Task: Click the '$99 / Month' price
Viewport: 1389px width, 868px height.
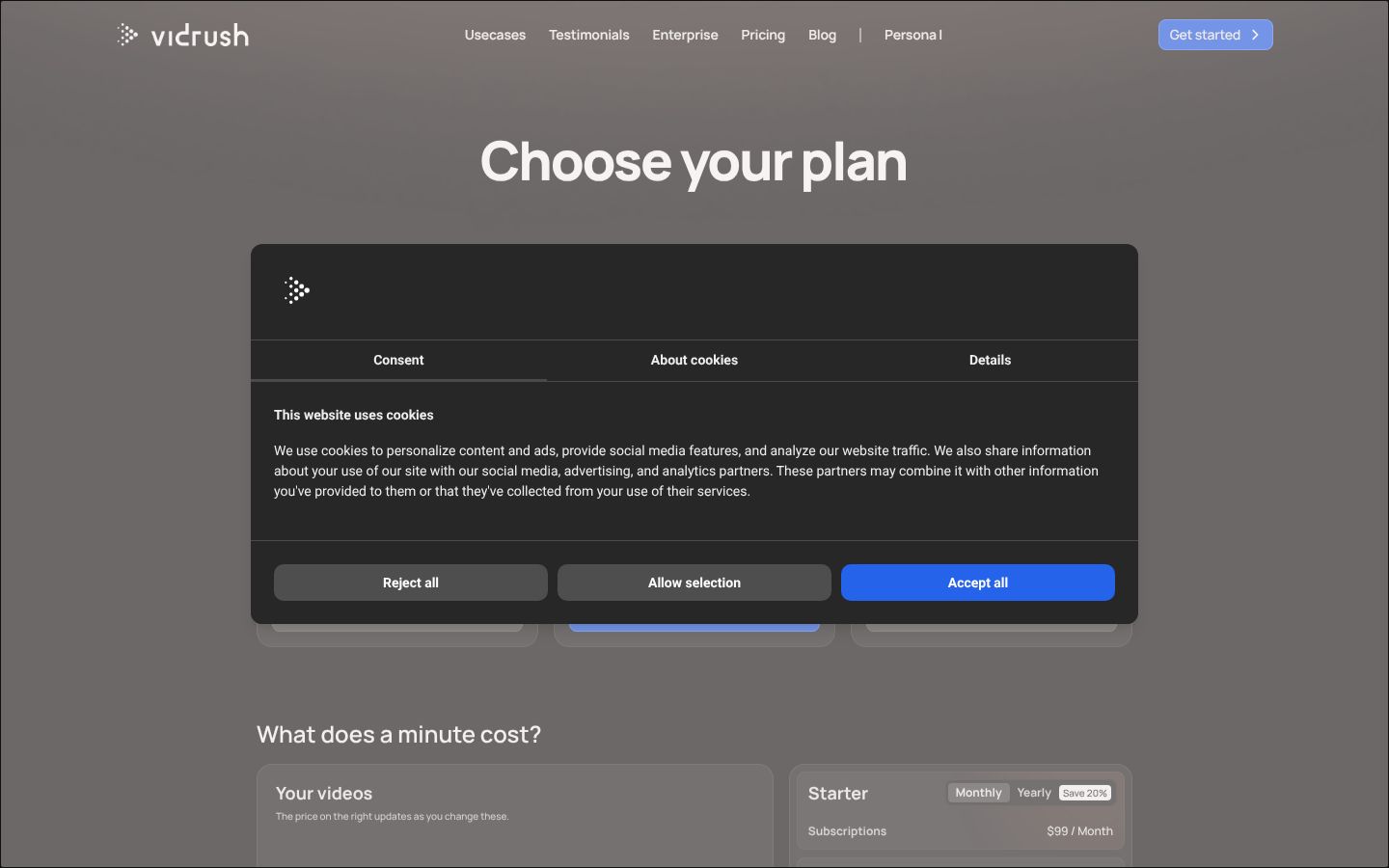Action: [1079, 830]
